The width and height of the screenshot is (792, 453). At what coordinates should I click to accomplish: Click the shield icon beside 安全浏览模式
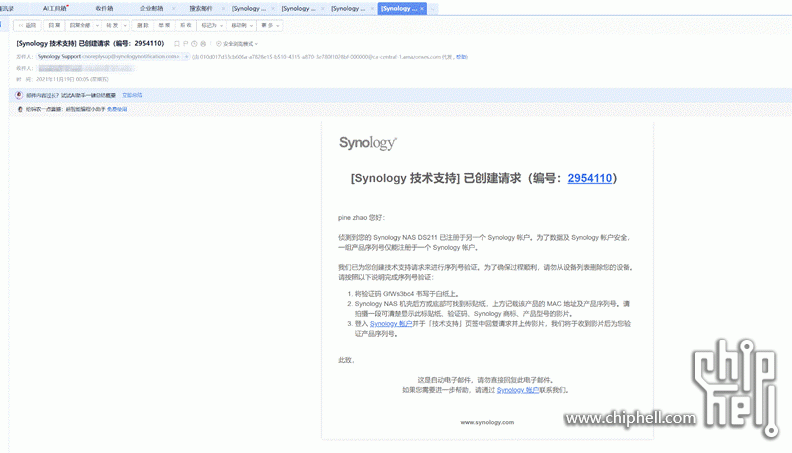coord(219,44)
